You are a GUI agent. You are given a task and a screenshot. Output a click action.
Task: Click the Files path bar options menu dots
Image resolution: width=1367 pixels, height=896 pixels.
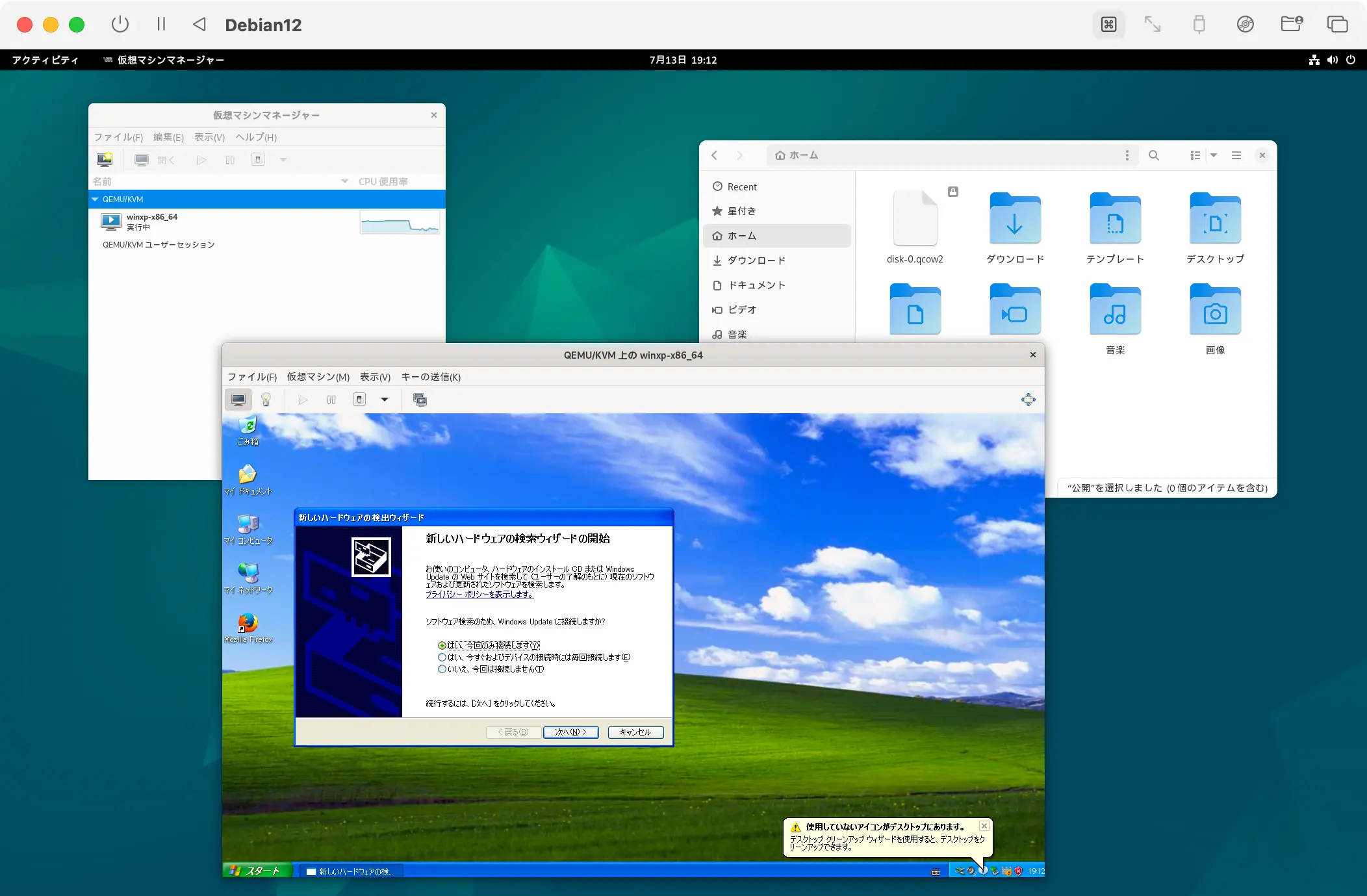click(x=1127, y=155)
